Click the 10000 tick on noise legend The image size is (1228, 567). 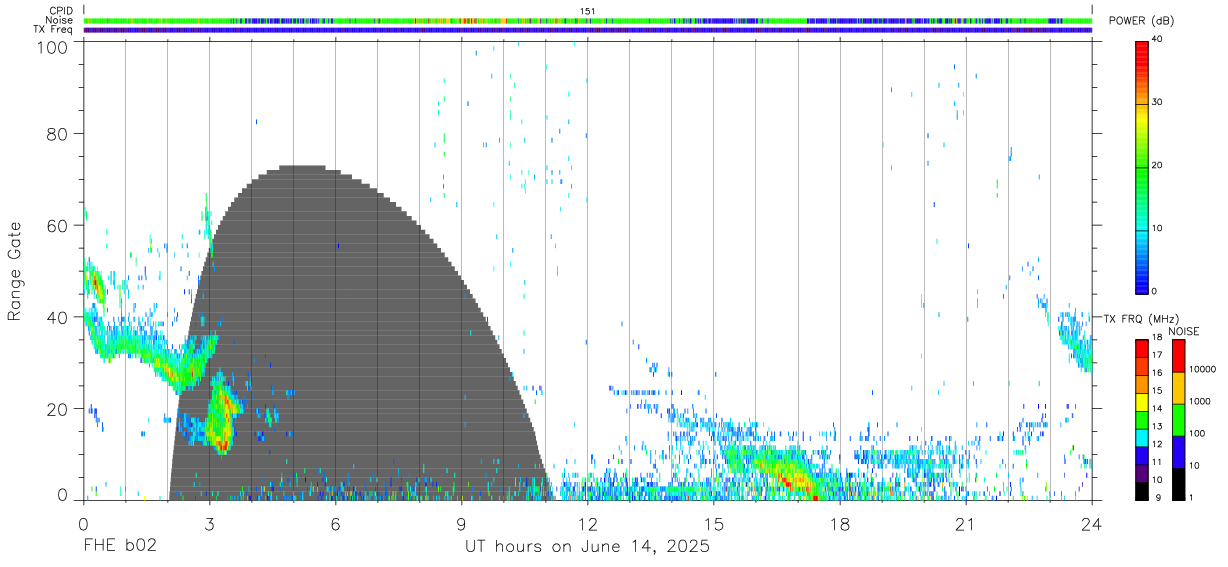tap(1203, 369)
